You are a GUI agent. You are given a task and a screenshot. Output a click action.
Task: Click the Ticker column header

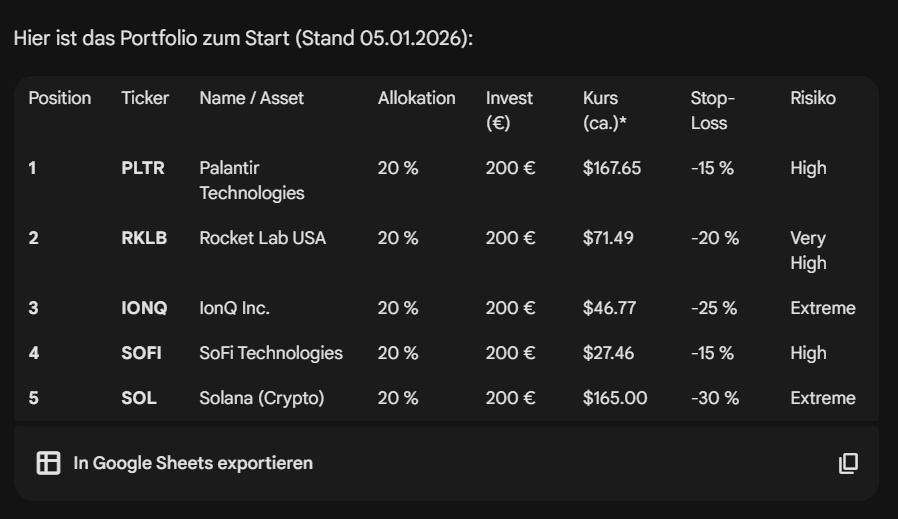pyautogui.click(x=145, y=98)
